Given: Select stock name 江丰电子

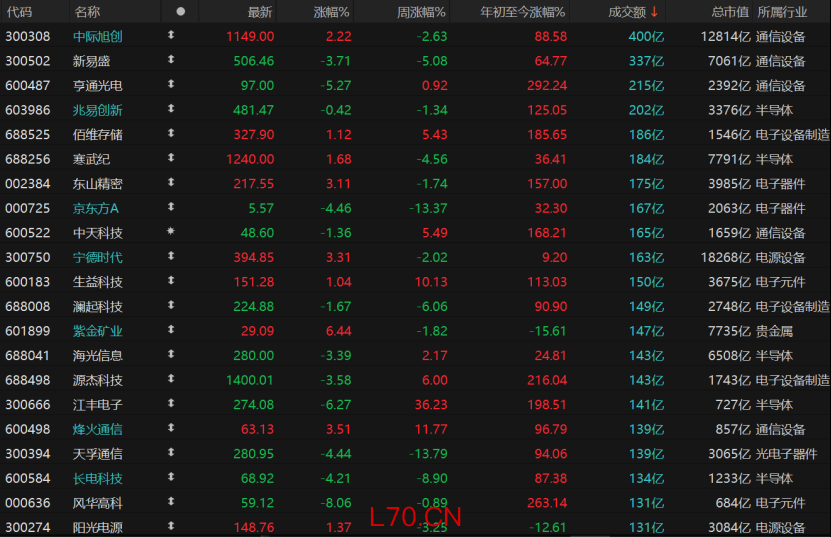Looking at the screenshot, I should tap(98, 405).
